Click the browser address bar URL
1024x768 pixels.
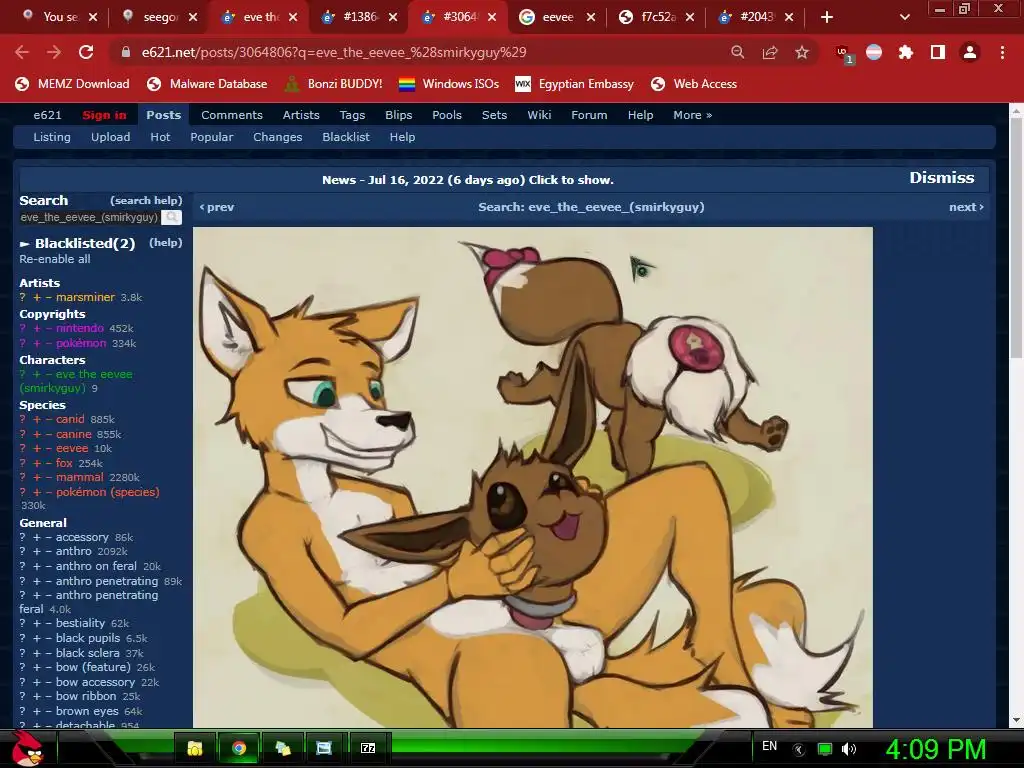click(x=334, y=52)
